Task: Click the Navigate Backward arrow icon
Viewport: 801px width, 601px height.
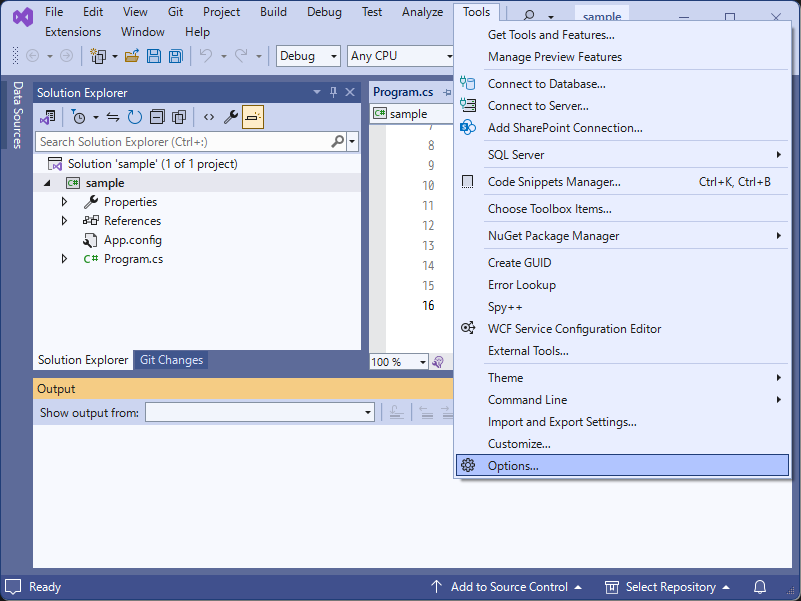Action: click(33, 56)
